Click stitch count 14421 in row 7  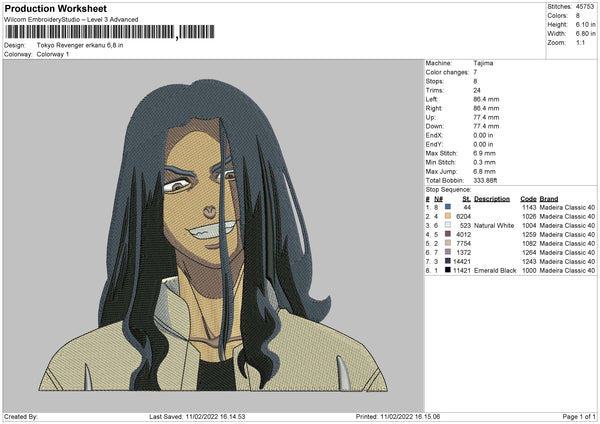(x=462, y=261)
